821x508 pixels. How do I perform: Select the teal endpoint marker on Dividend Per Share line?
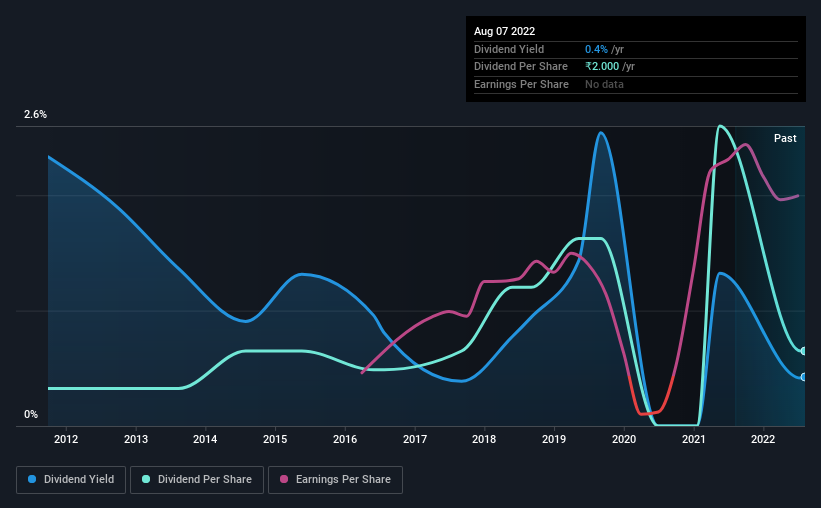[803, 351]
